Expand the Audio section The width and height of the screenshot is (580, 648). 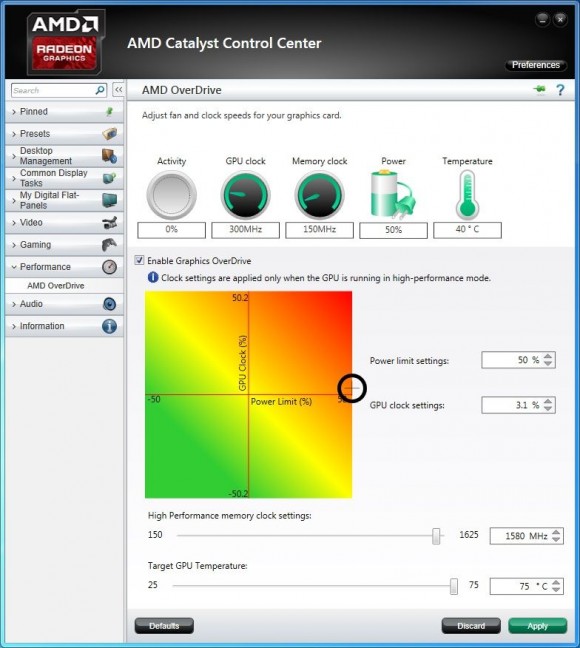click(x=64, y=304)
